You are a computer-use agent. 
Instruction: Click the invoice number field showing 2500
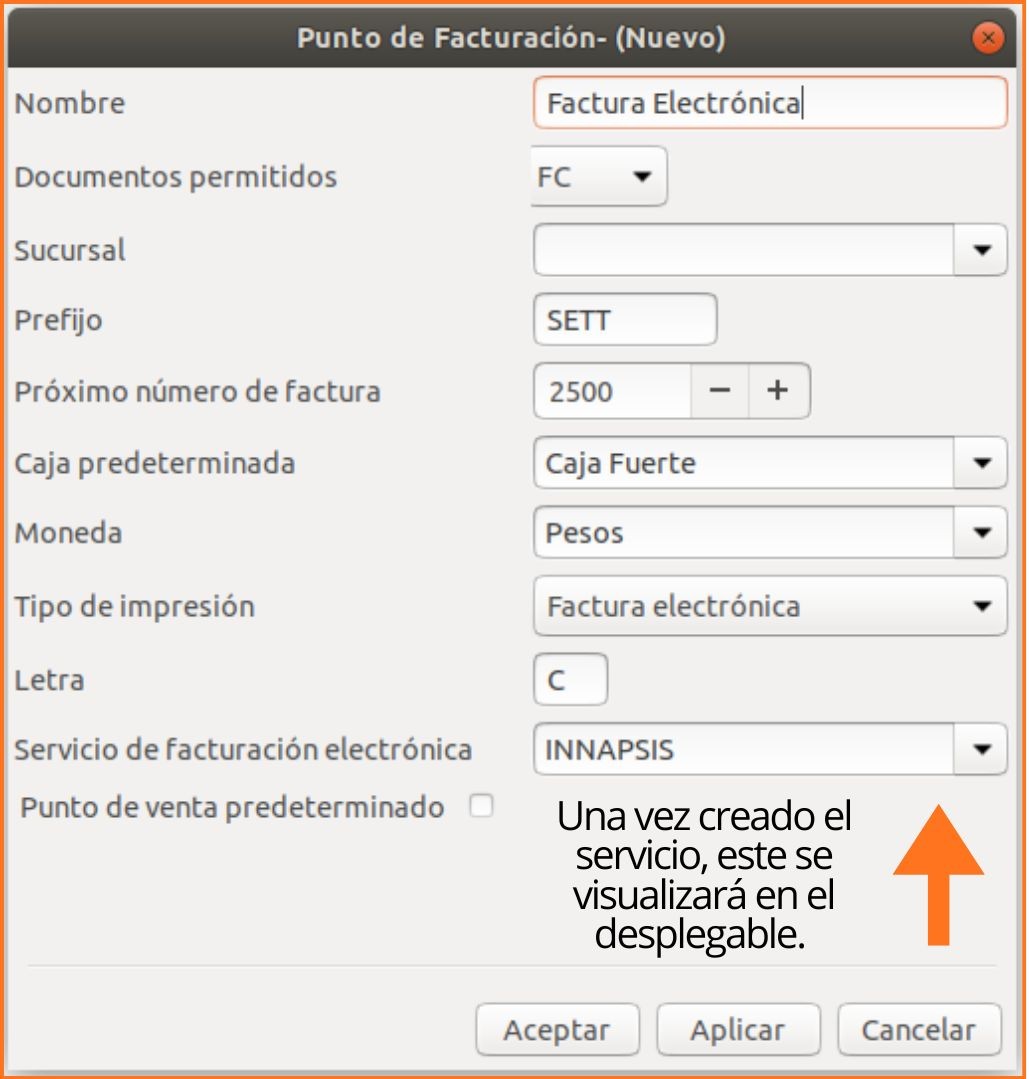pyautogui.click(x=610, y=390)
